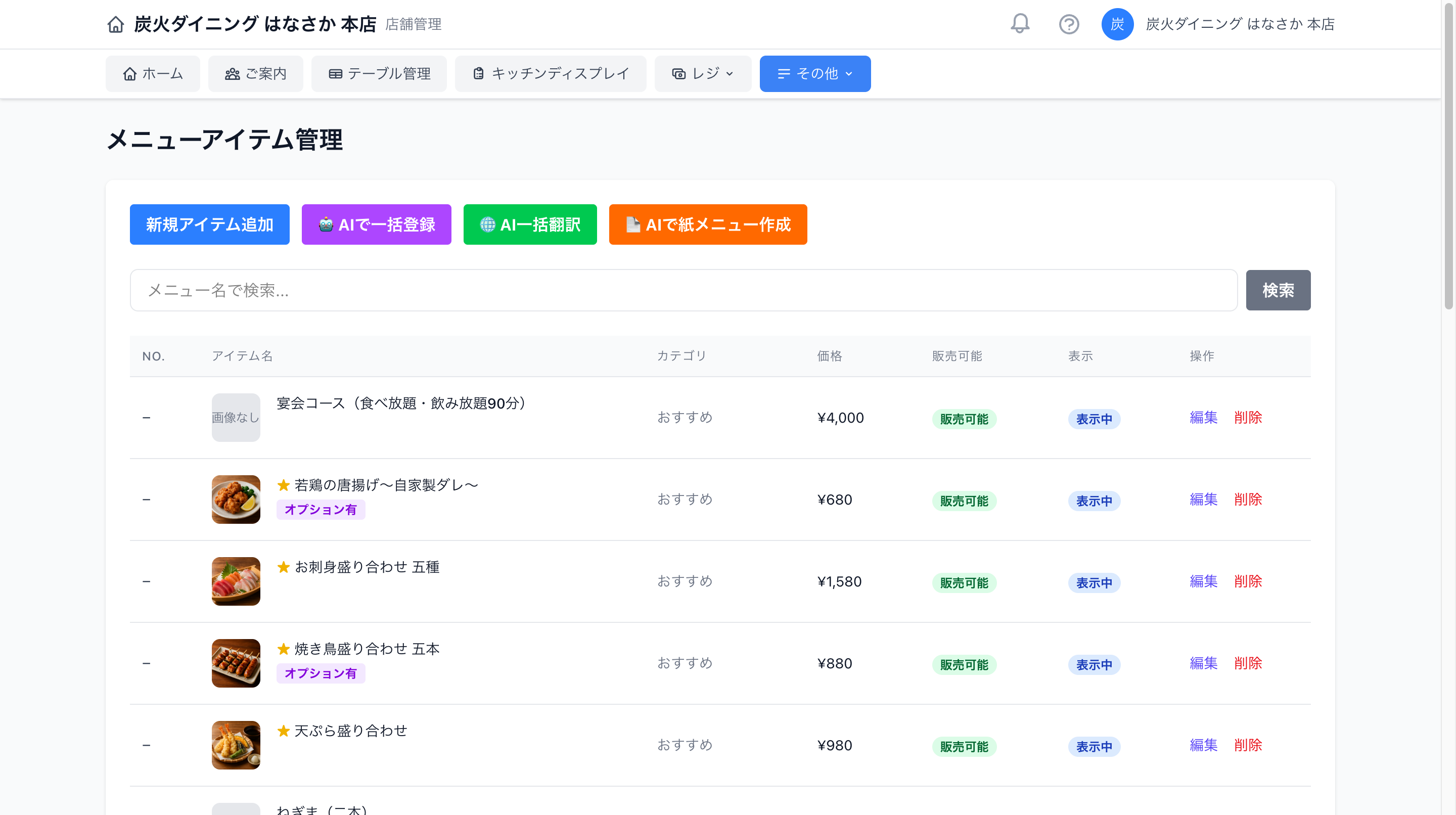This screenshot has width=1456, height=815.
Task: Toggle 販売可能 status for 天ぷら盛り合わせ
Action: pos(964,747)
